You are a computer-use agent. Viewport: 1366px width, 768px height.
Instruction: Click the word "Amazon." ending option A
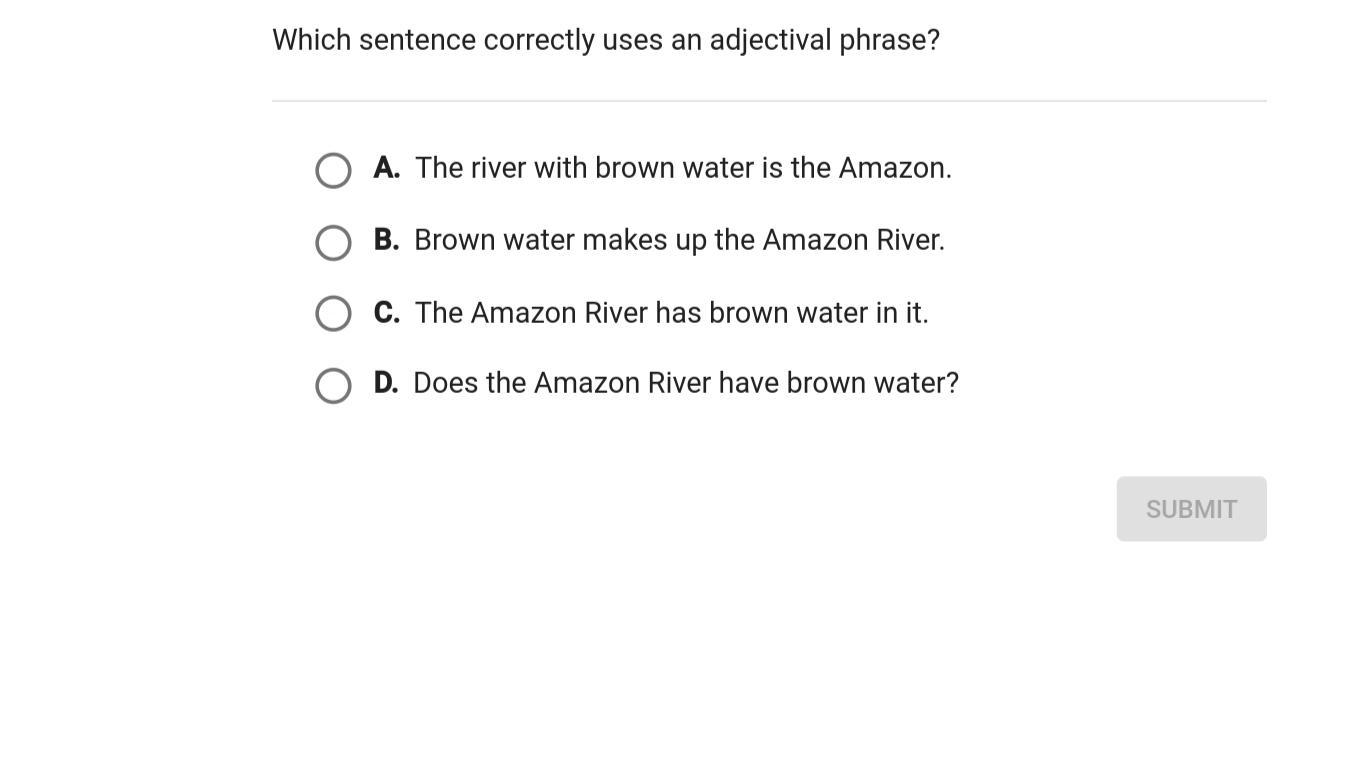pyautogui.click(x=895, y=168)
